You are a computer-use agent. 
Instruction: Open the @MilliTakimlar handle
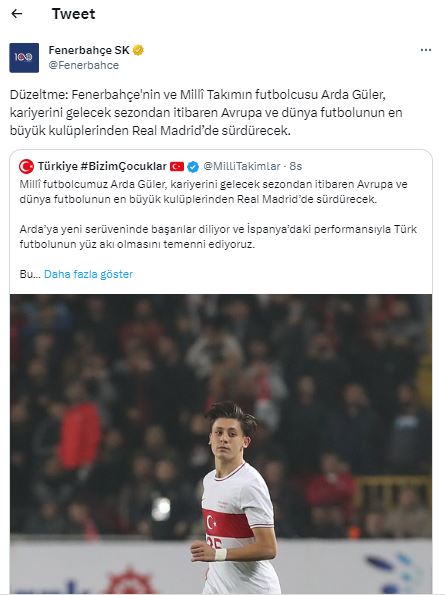[242, 166]
